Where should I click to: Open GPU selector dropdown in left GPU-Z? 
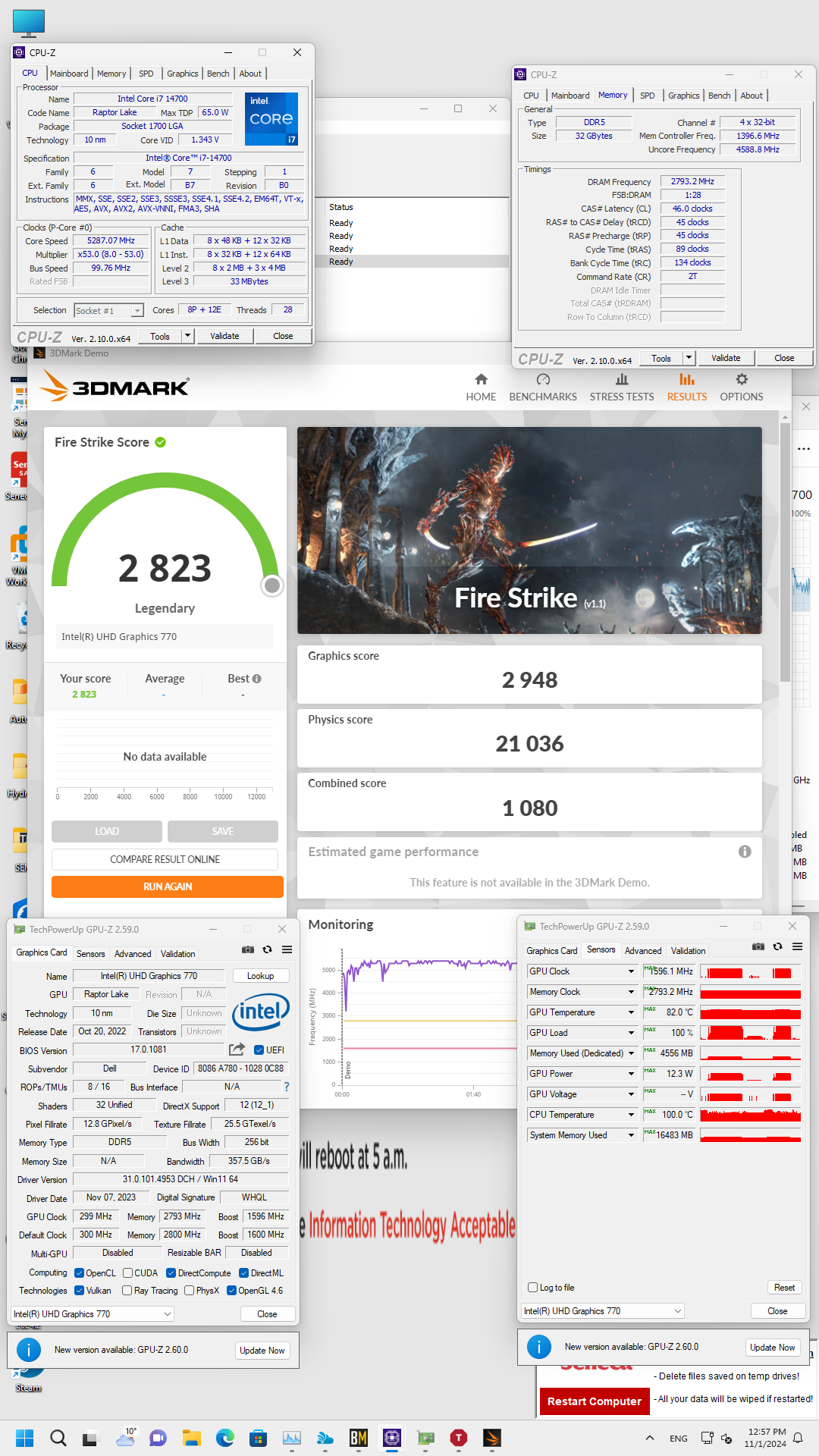(x=93, y=1314)
